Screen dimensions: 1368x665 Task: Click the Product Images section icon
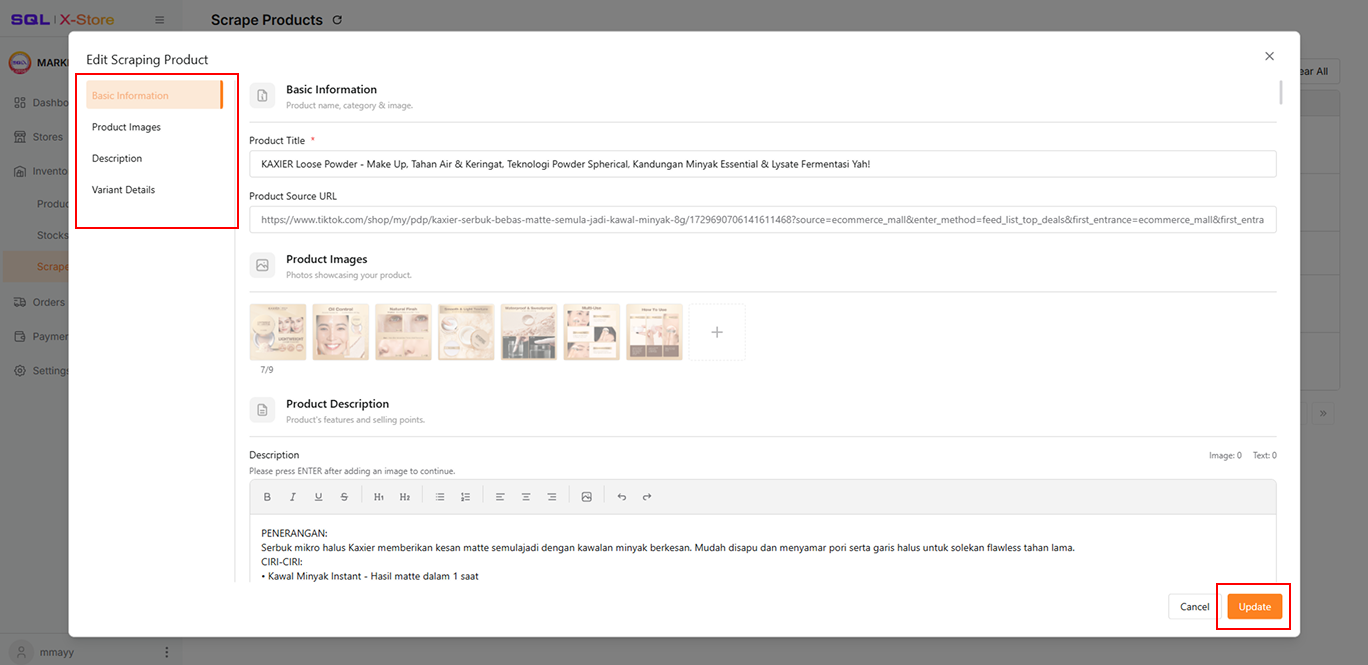click(x=262, y=266)
